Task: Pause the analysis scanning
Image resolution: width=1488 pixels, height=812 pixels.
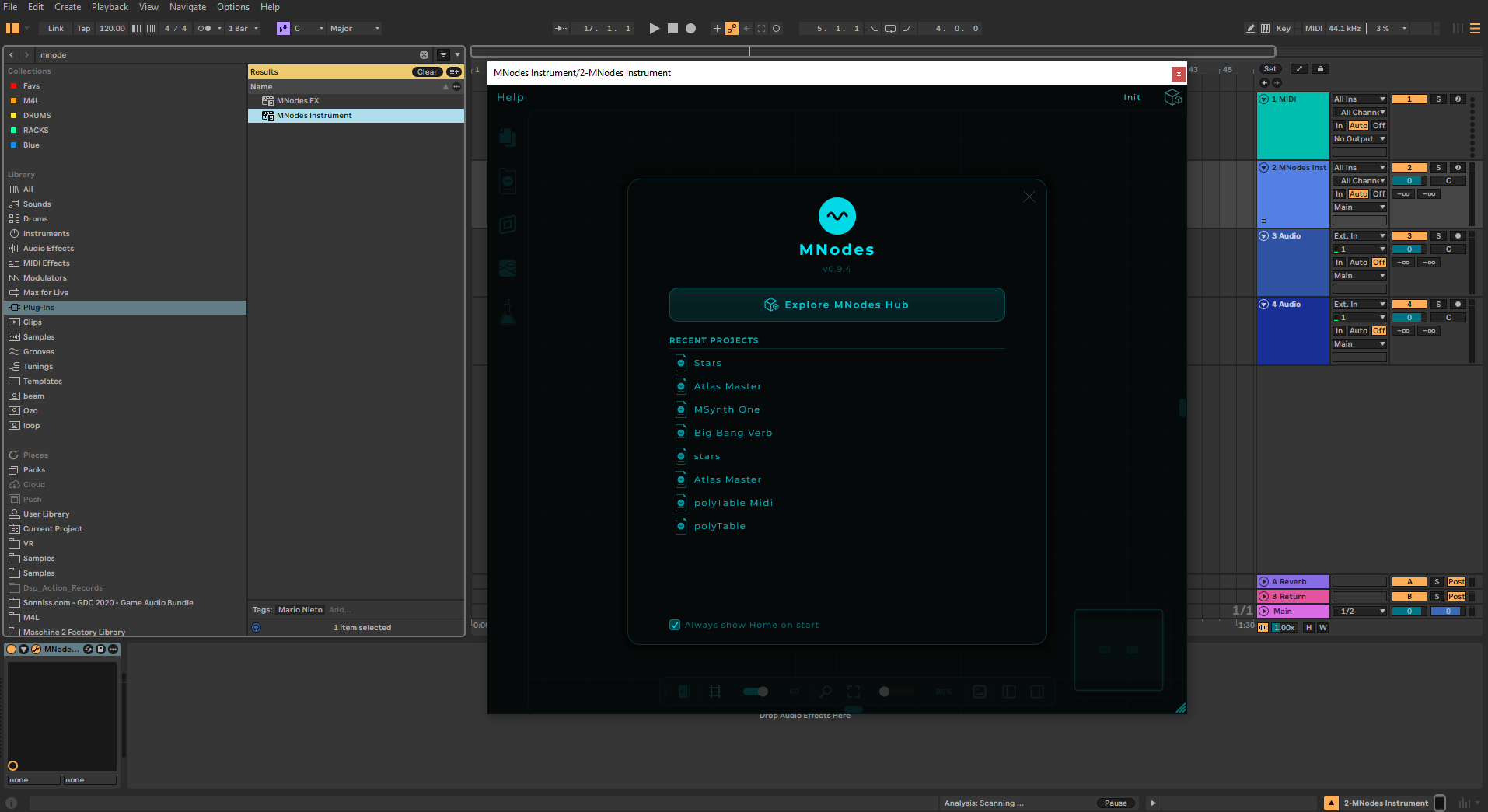Action: point(1116,803)
